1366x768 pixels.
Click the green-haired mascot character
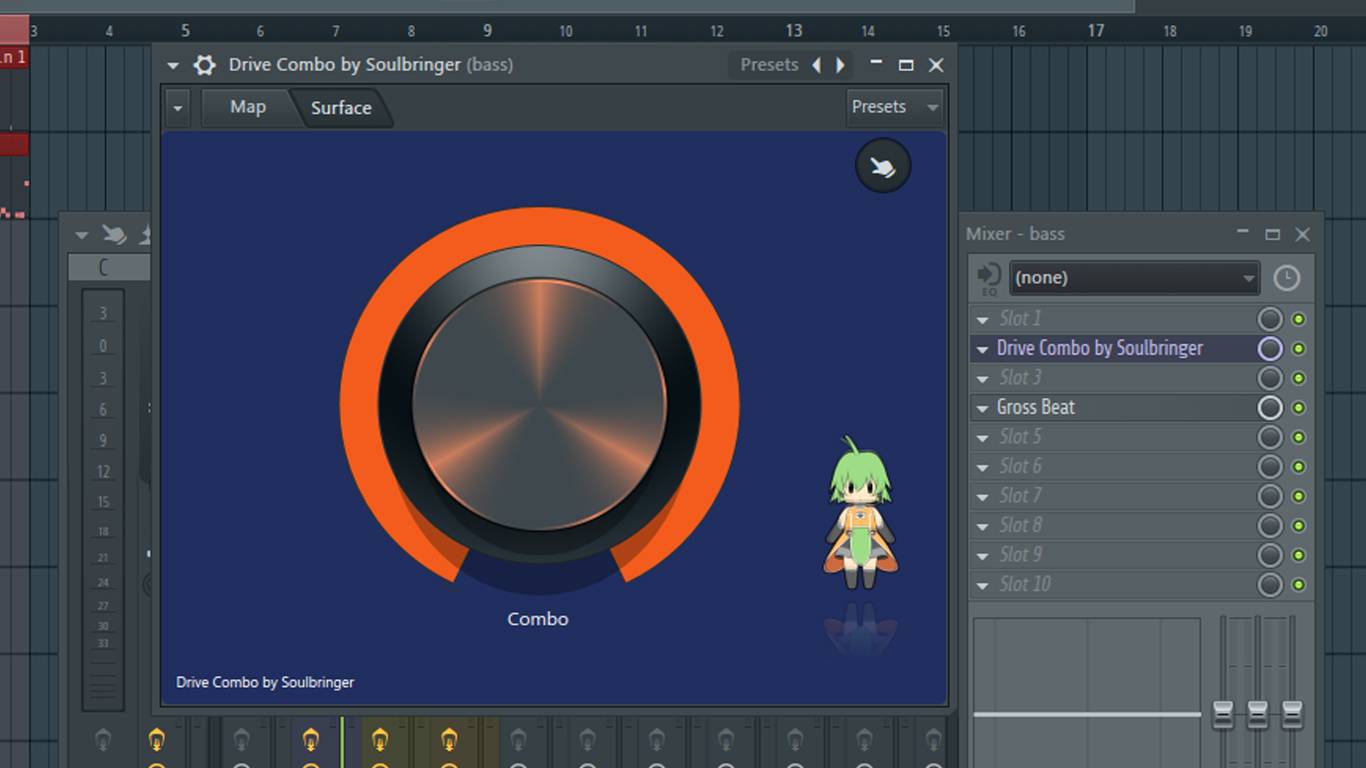pyautogui.click(x=859, y=515)
